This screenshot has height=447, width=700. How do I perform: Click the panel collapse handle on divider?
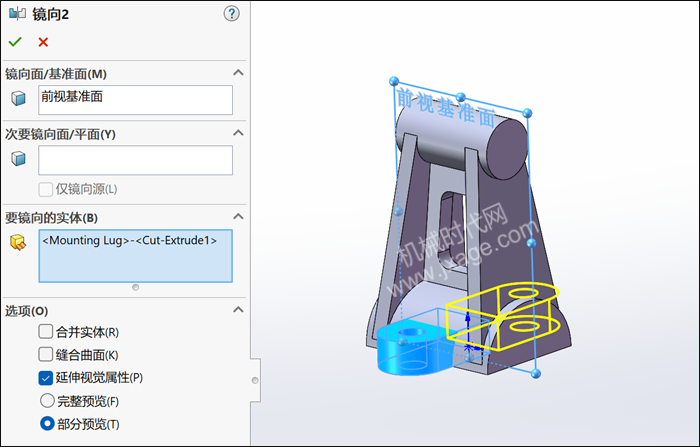(254, 380)
